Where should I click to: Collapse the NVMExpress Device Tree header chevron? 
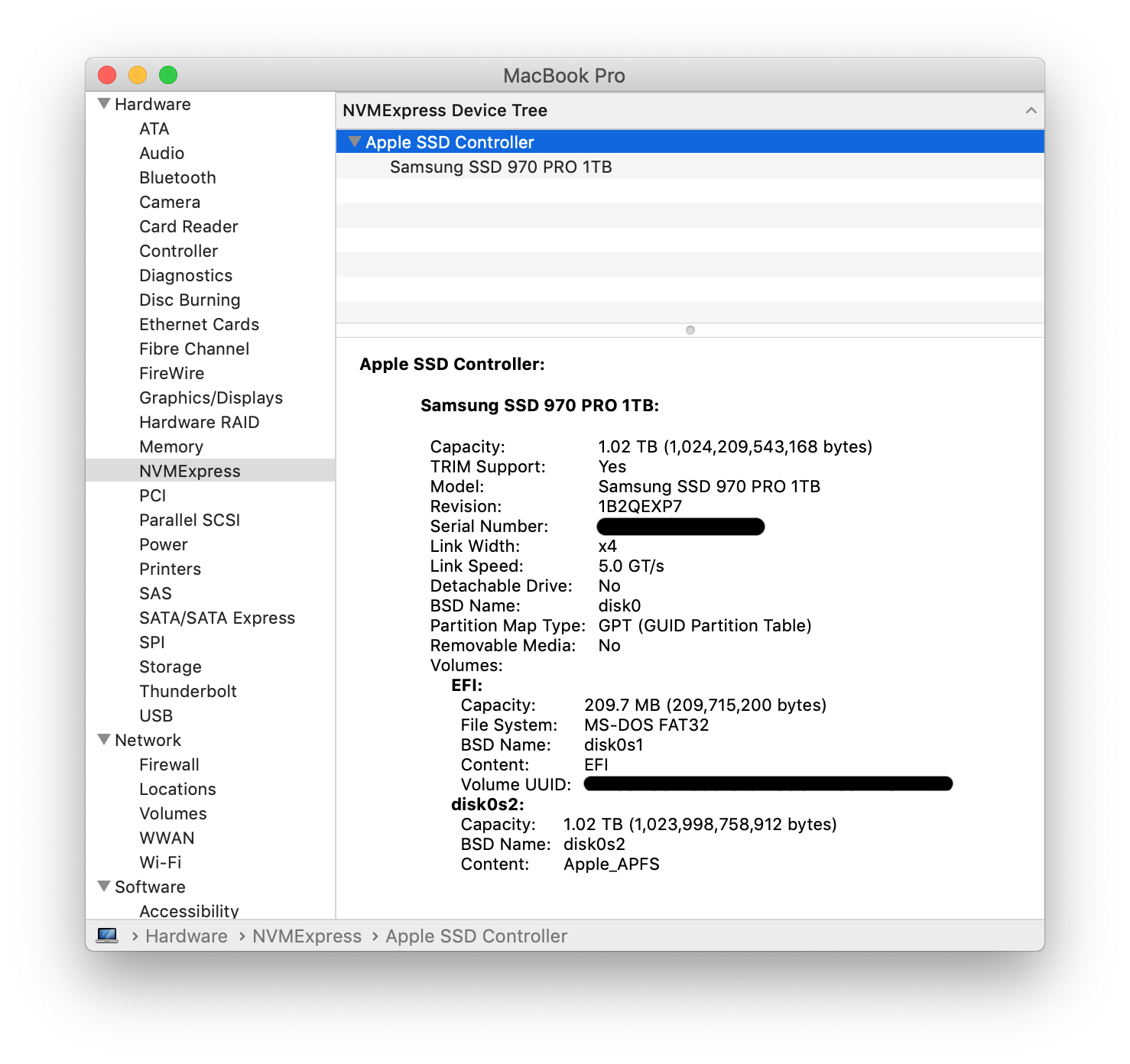1031,110
